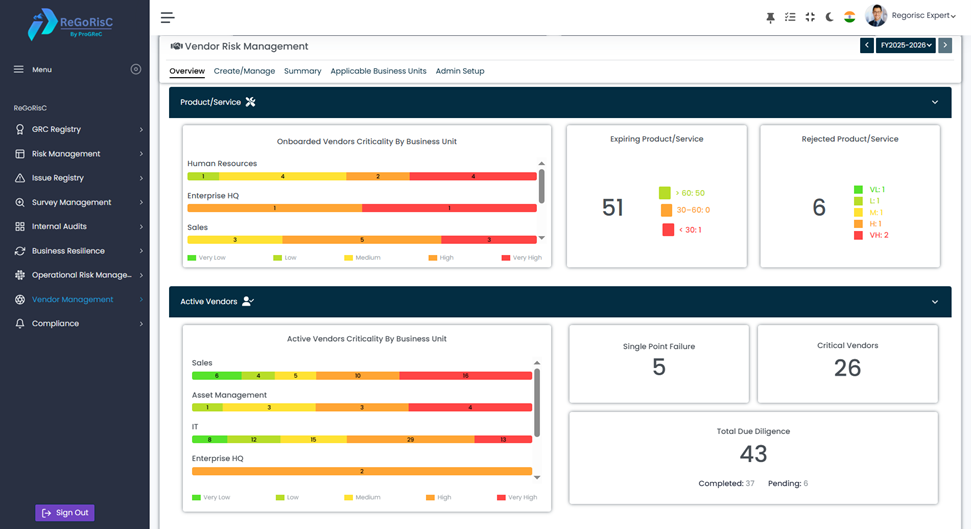Viewport: 971px width, 529px height.
Task: Click the Product/Service tools icon
Action: 250,102
